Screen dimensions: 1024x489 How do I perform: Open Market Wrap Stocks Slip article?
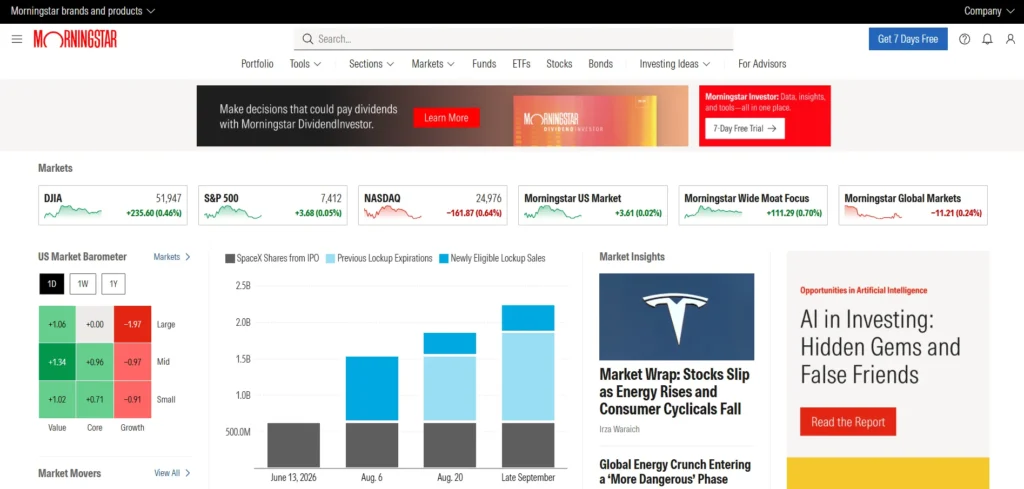[675, 392]
